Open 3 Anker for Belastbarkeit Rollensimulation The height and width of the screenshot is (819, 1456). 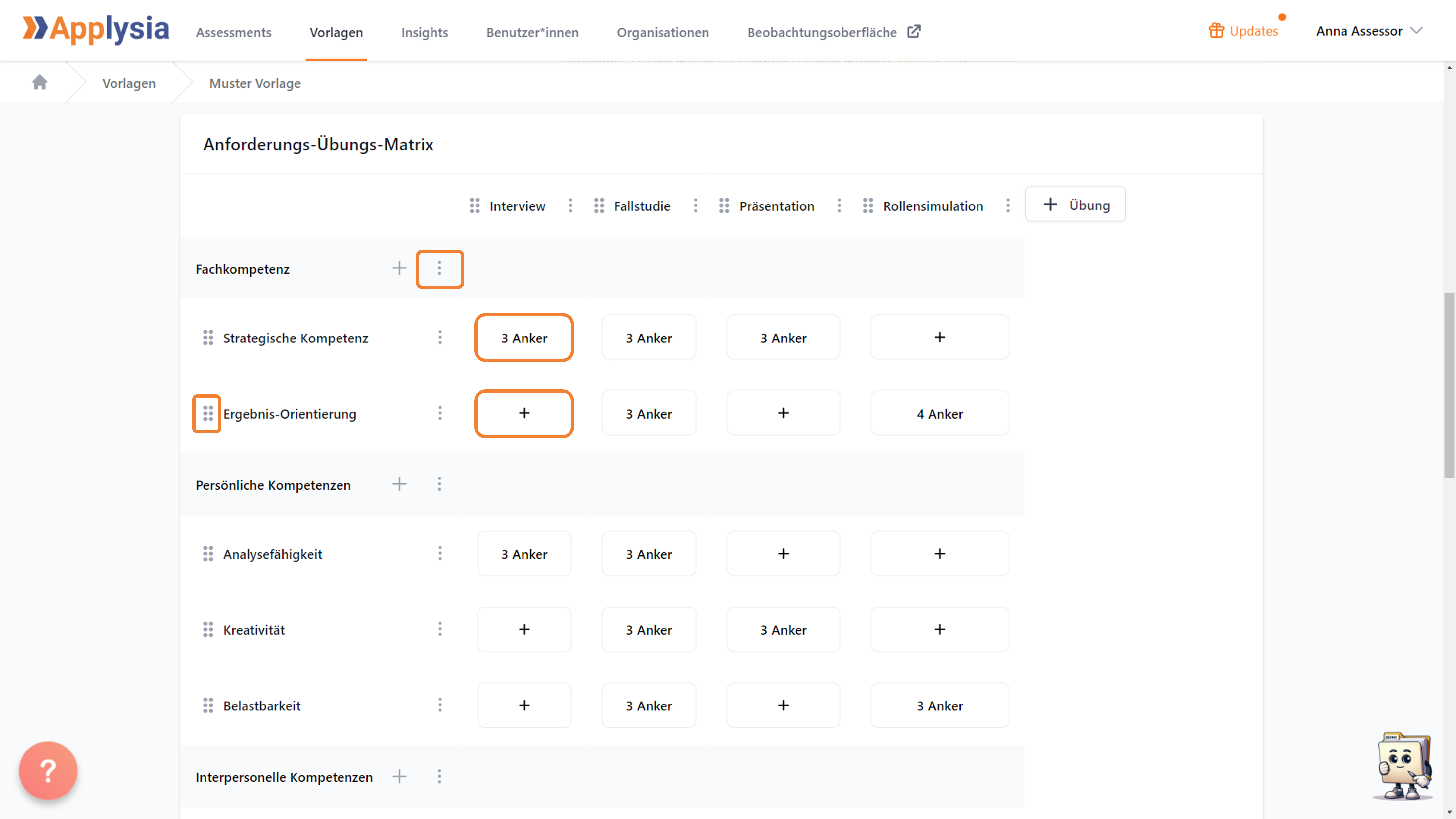[x=940, y=705]
